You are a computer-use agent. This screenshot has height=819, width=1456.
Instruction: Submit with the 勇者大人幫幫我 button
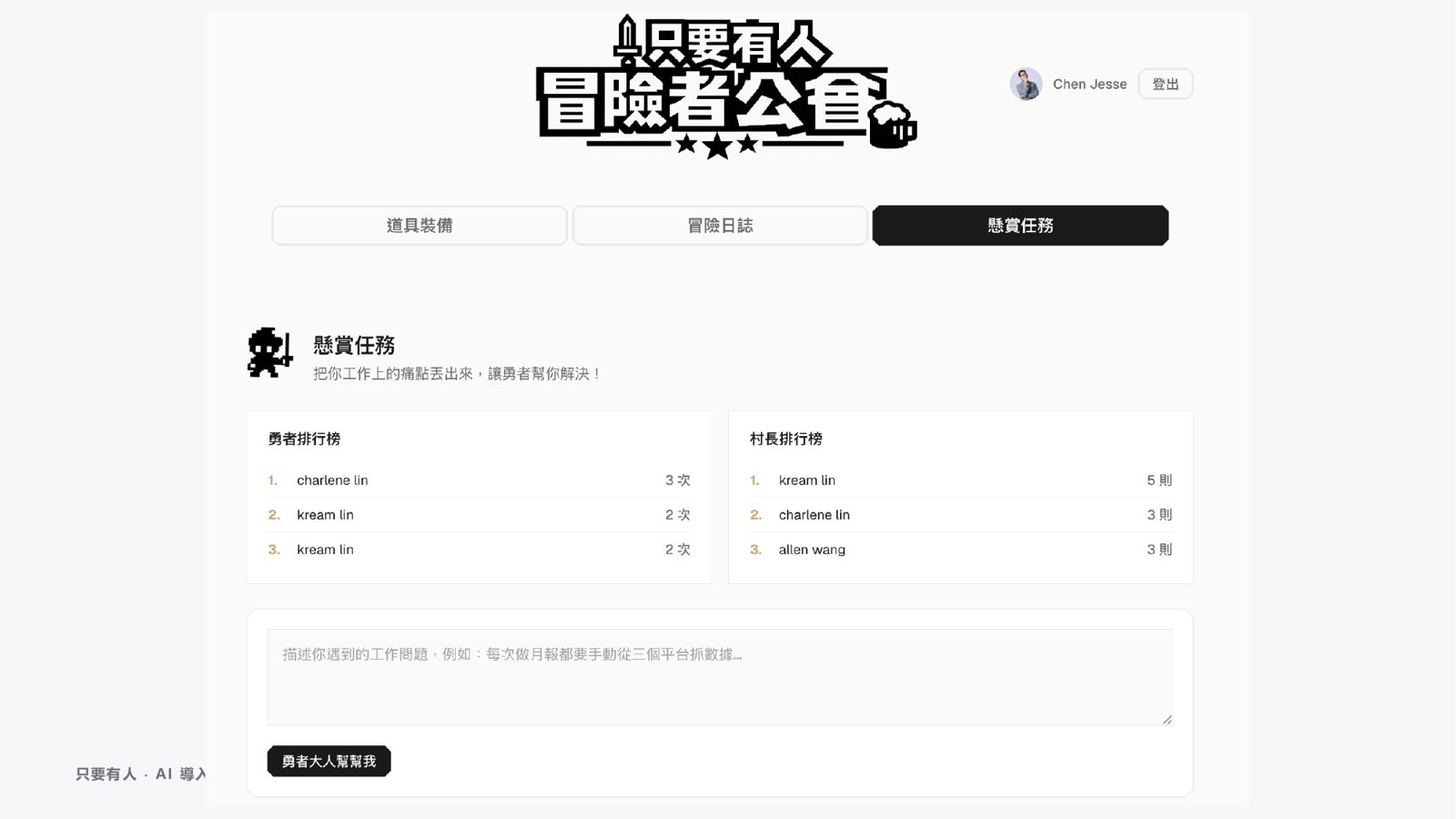point(329,761)
